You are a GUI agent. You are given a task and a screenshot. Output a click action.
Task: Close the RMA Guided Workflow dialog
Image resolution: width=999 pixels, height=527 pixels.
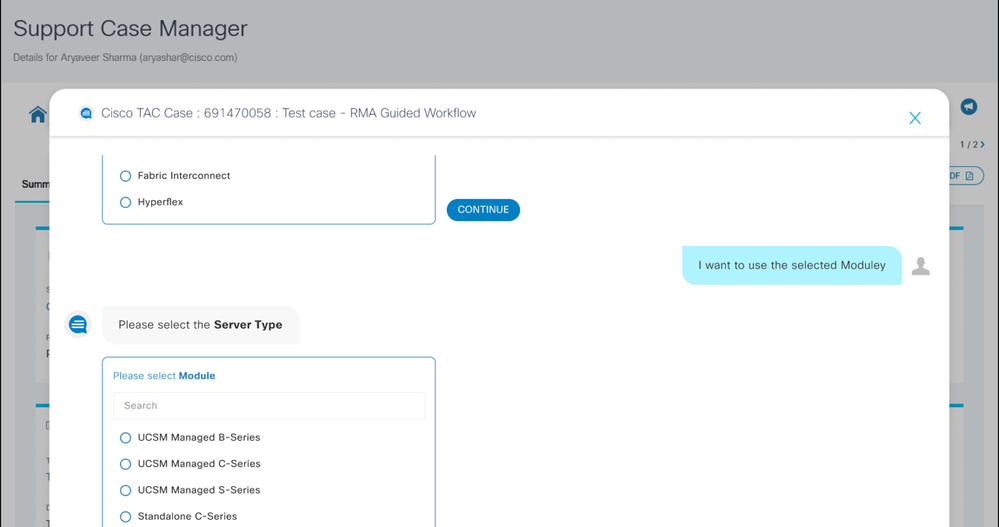tap(915, 118)
